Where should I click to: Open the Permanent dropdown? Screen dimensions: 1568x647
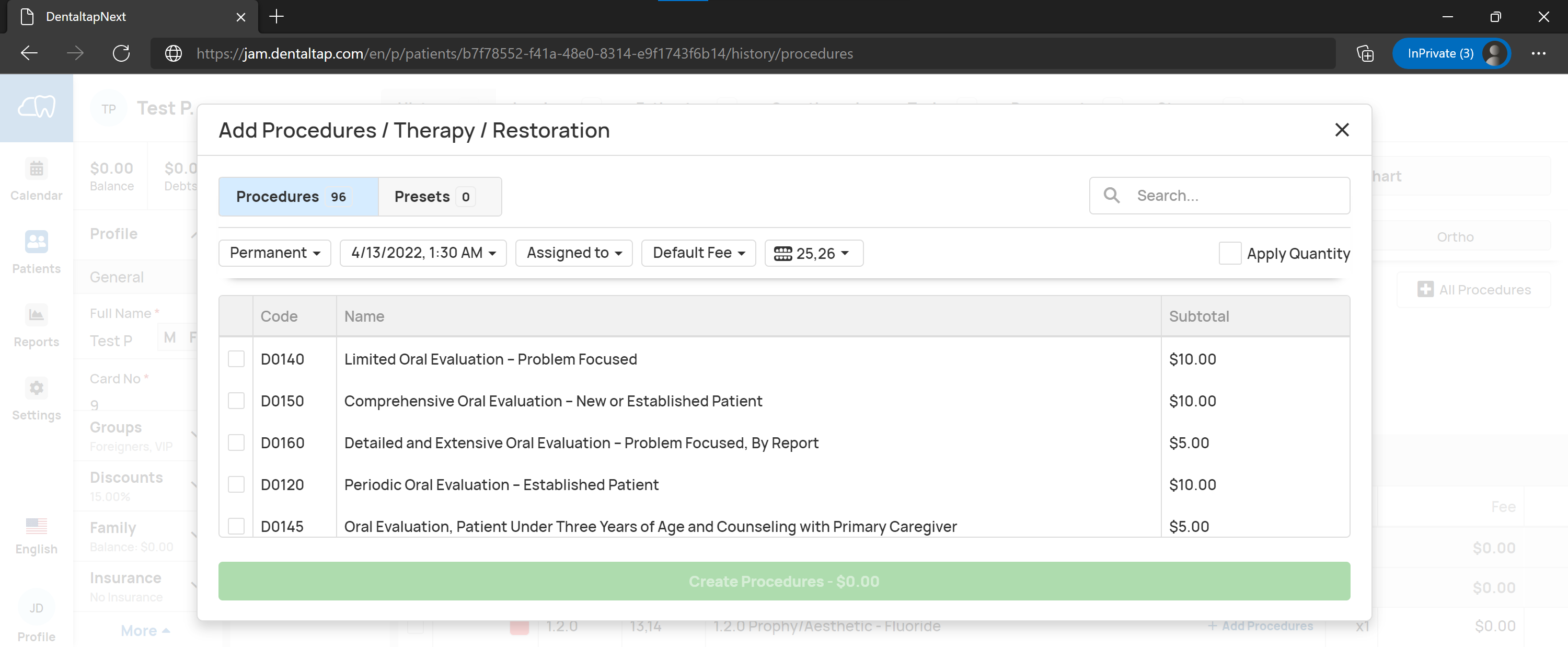274,253
